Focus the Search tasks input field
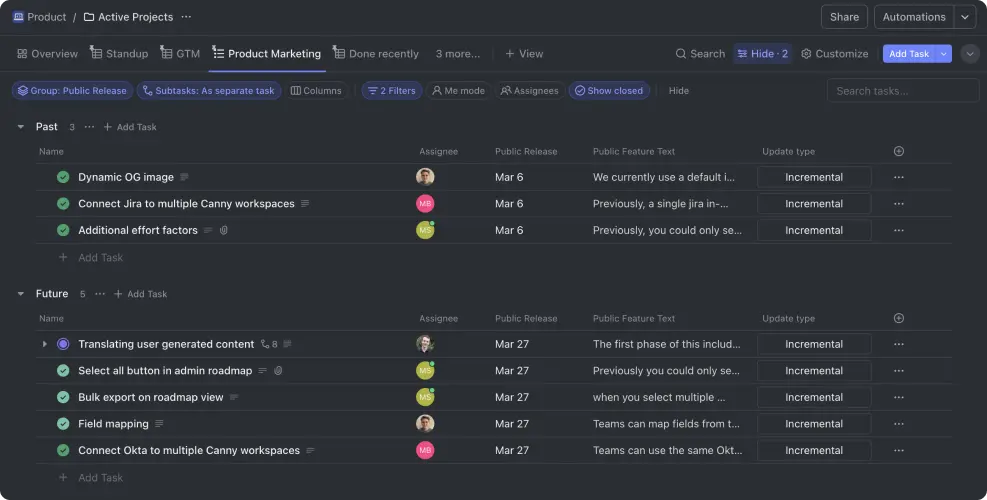The image size is (987, 500). point(903,91)
